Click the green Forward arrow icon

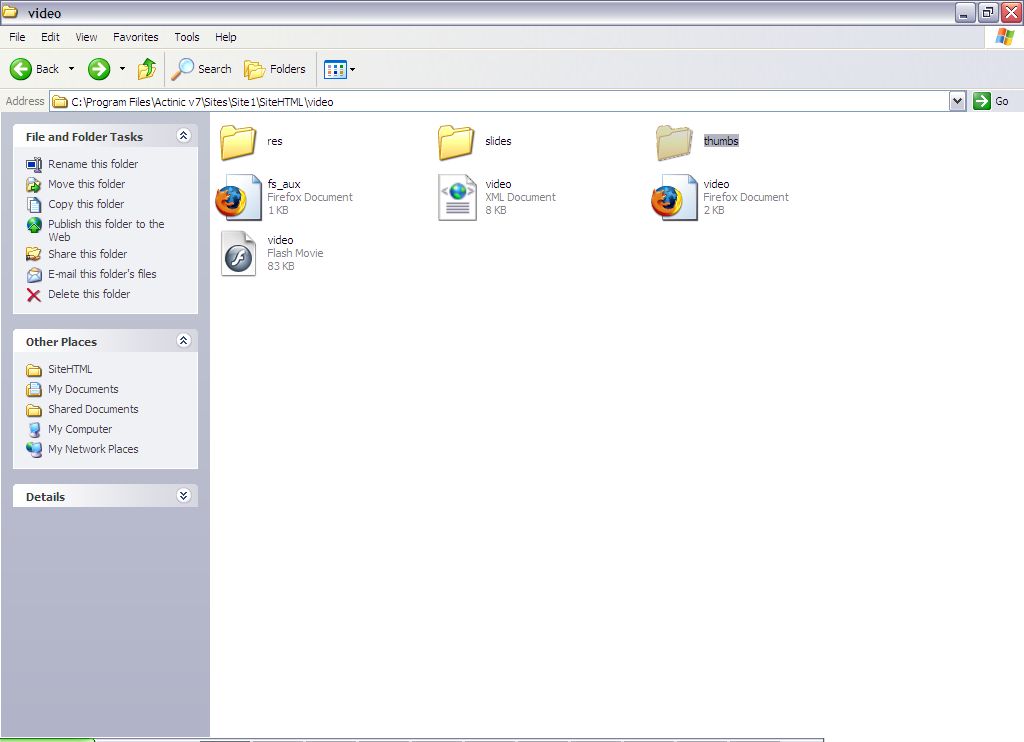99,69
